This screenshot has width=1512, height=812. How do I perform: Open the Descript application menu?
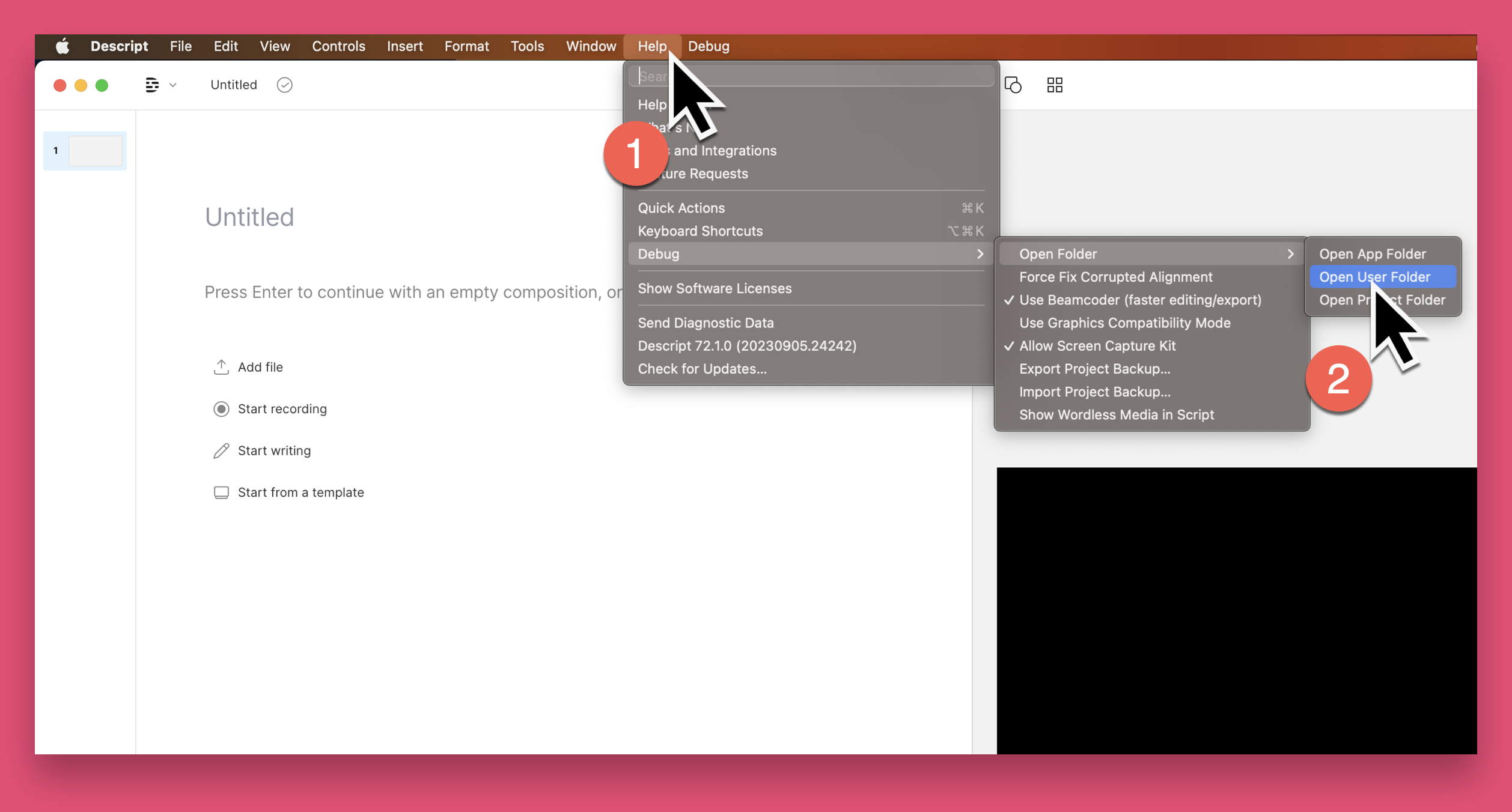(119, 46)
